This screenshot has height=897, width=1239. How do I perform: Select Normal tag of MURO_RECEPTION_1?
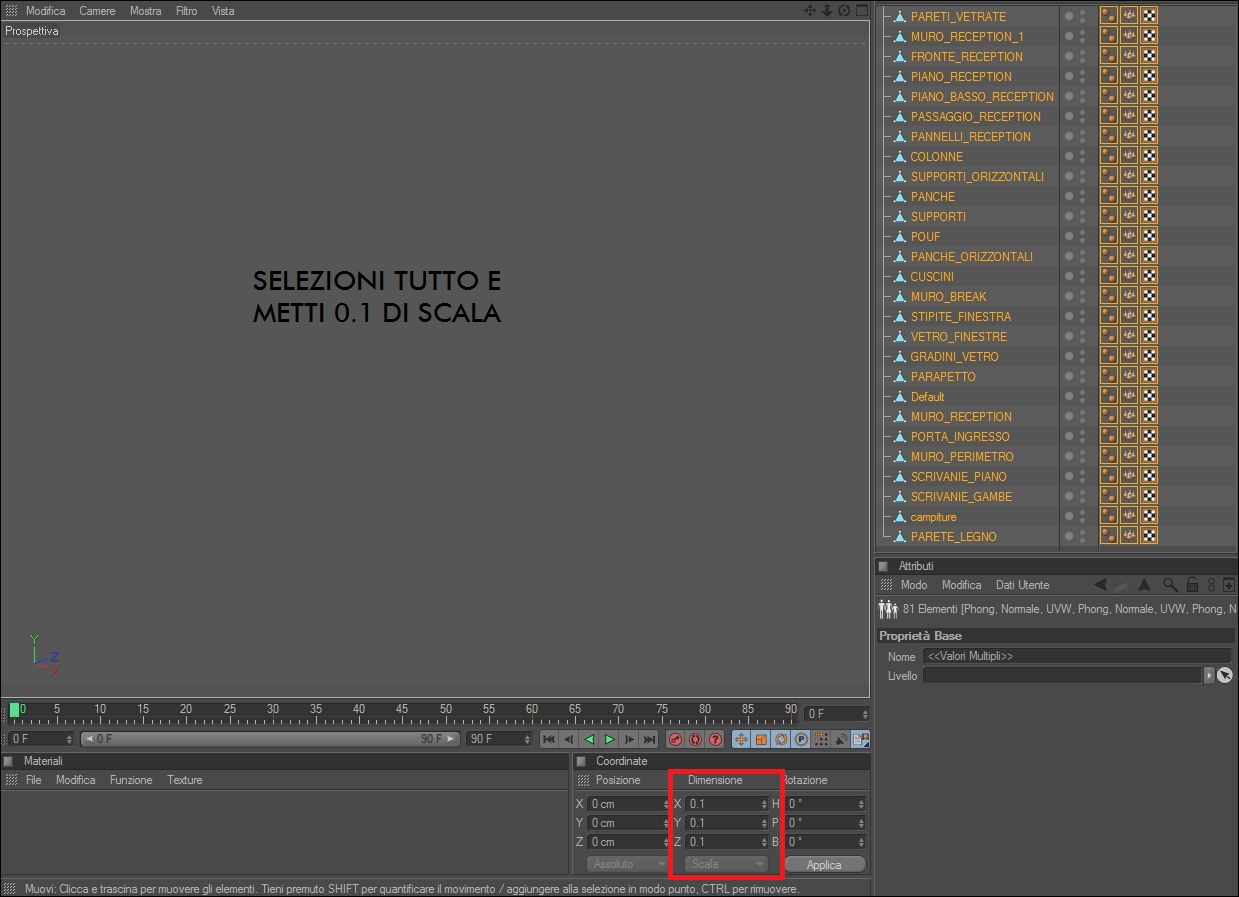tap(1129, 36)
